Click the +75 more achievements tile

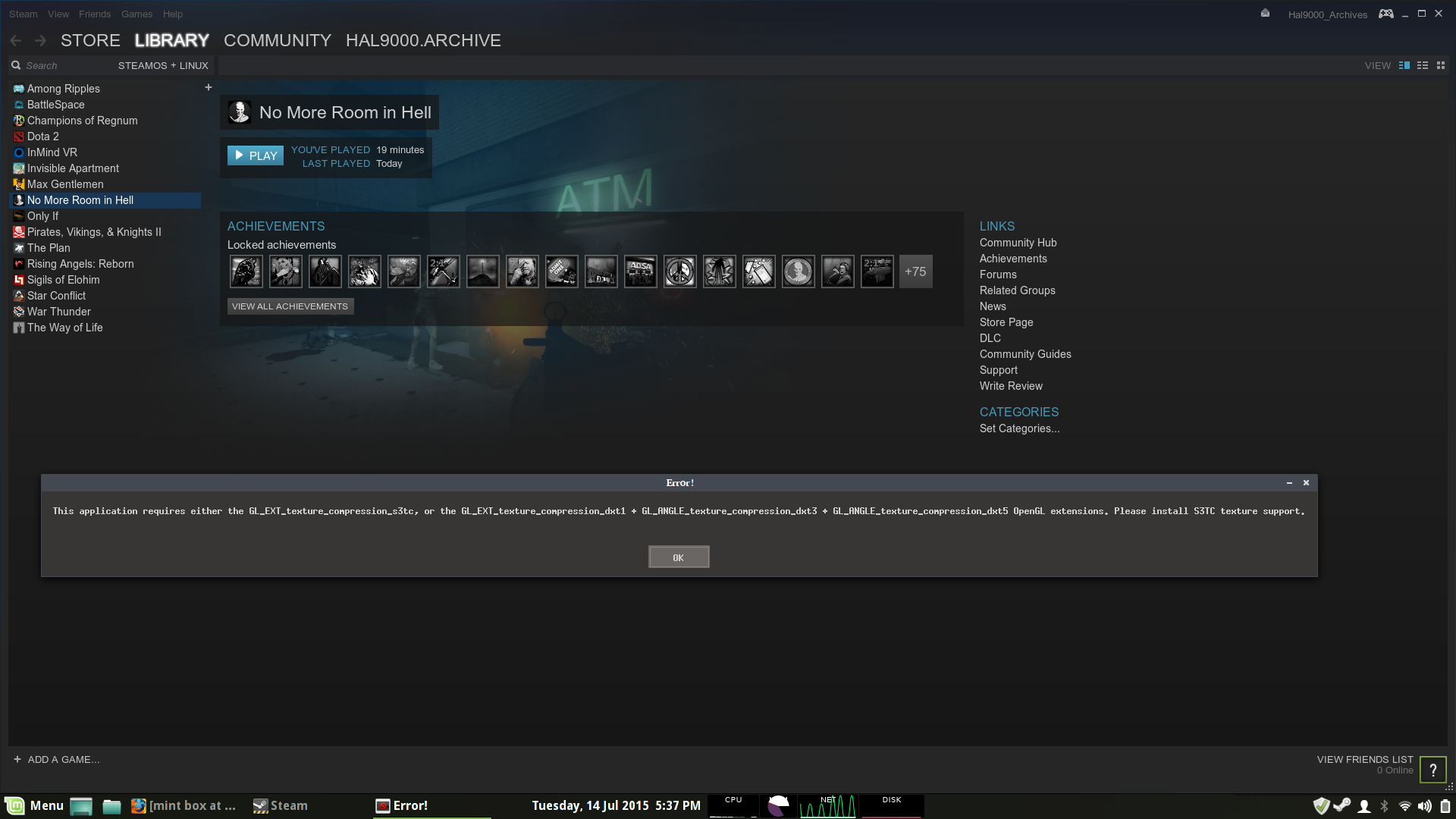[x=915, y=271]
